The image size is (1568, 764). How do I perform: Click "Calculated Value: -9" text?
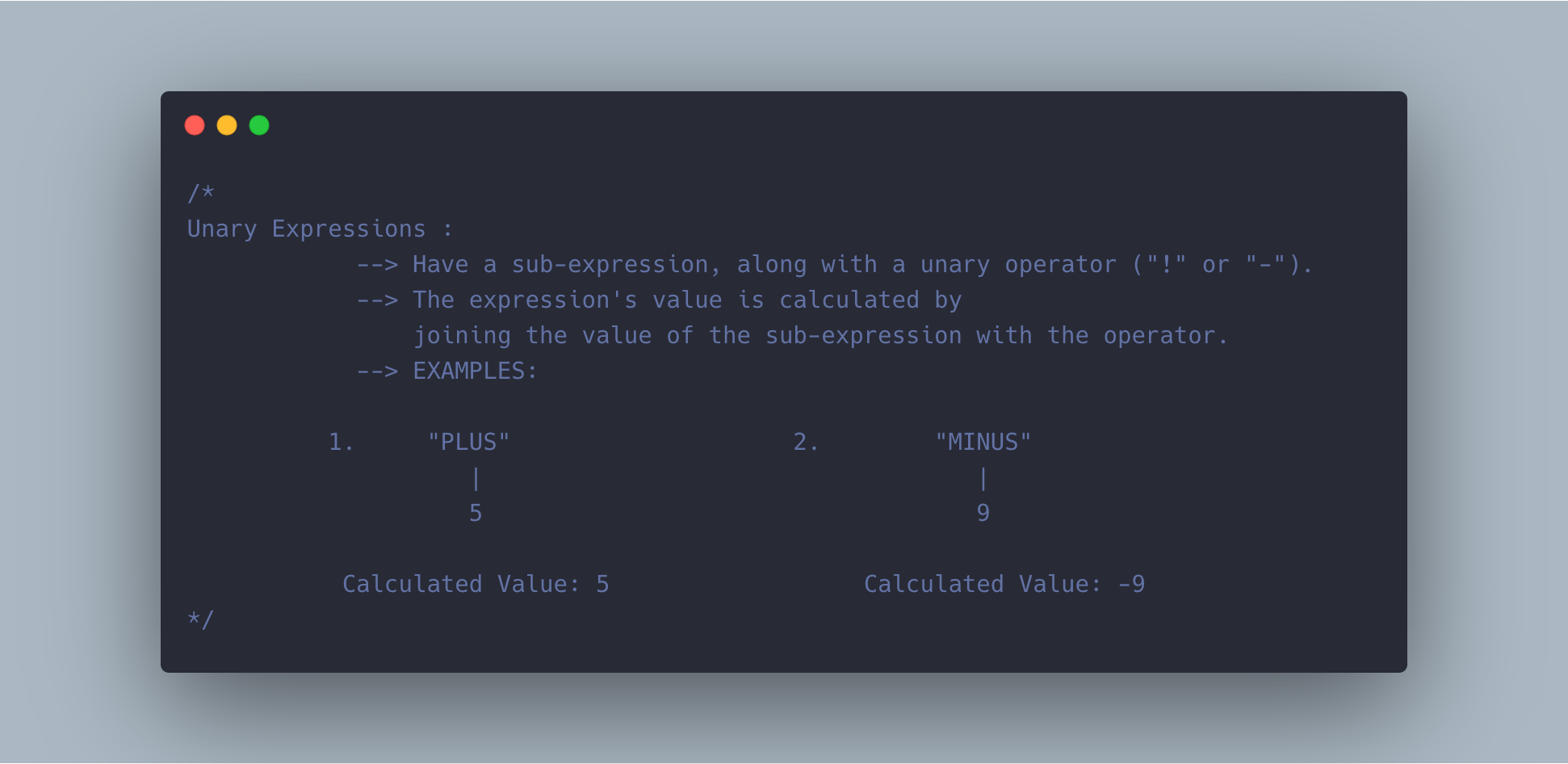1004,584
